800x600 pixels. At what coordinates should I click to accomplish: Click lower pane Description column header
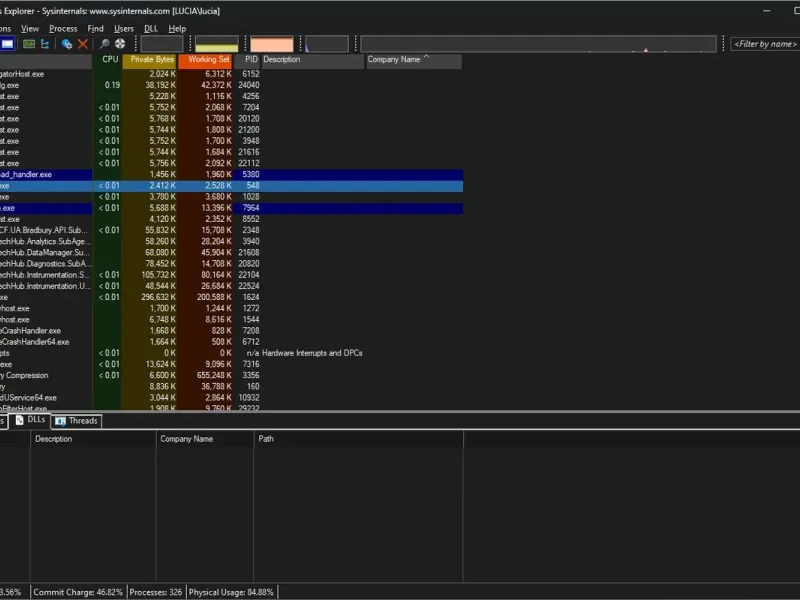click(x=93, y=439)
